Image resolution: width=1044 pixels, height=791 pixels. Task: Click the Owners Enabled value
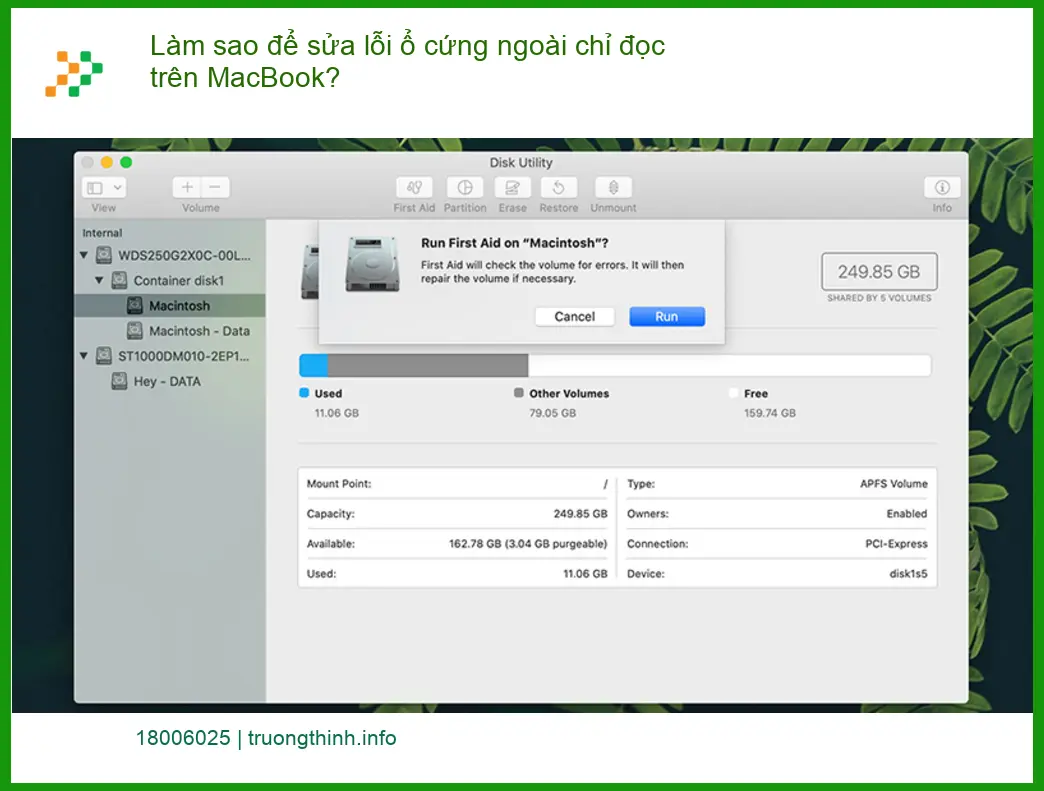(x=907, y=514)
